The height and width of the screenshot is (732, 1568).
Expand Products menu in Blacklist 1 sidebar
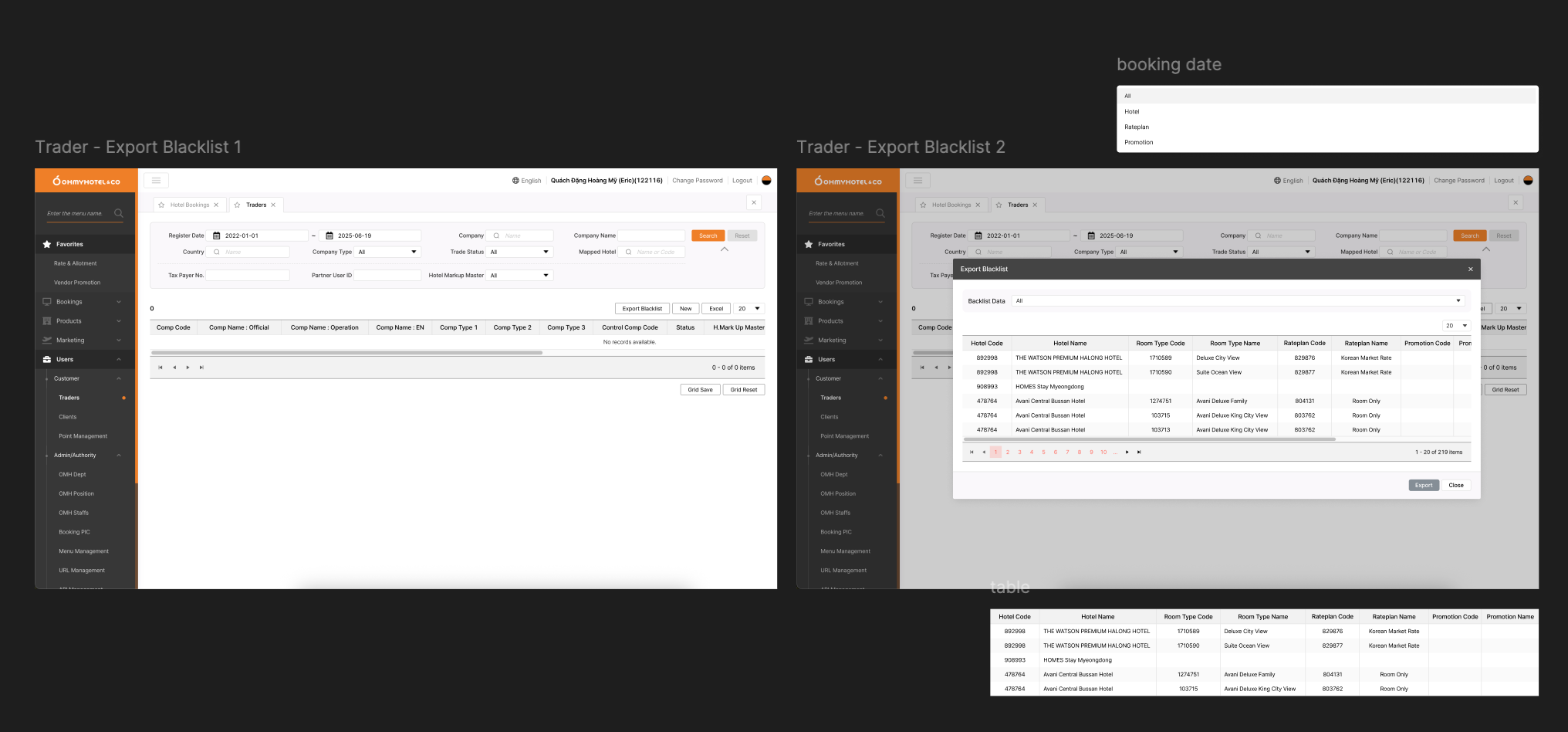pyautogui.click(x=85, y=321)
